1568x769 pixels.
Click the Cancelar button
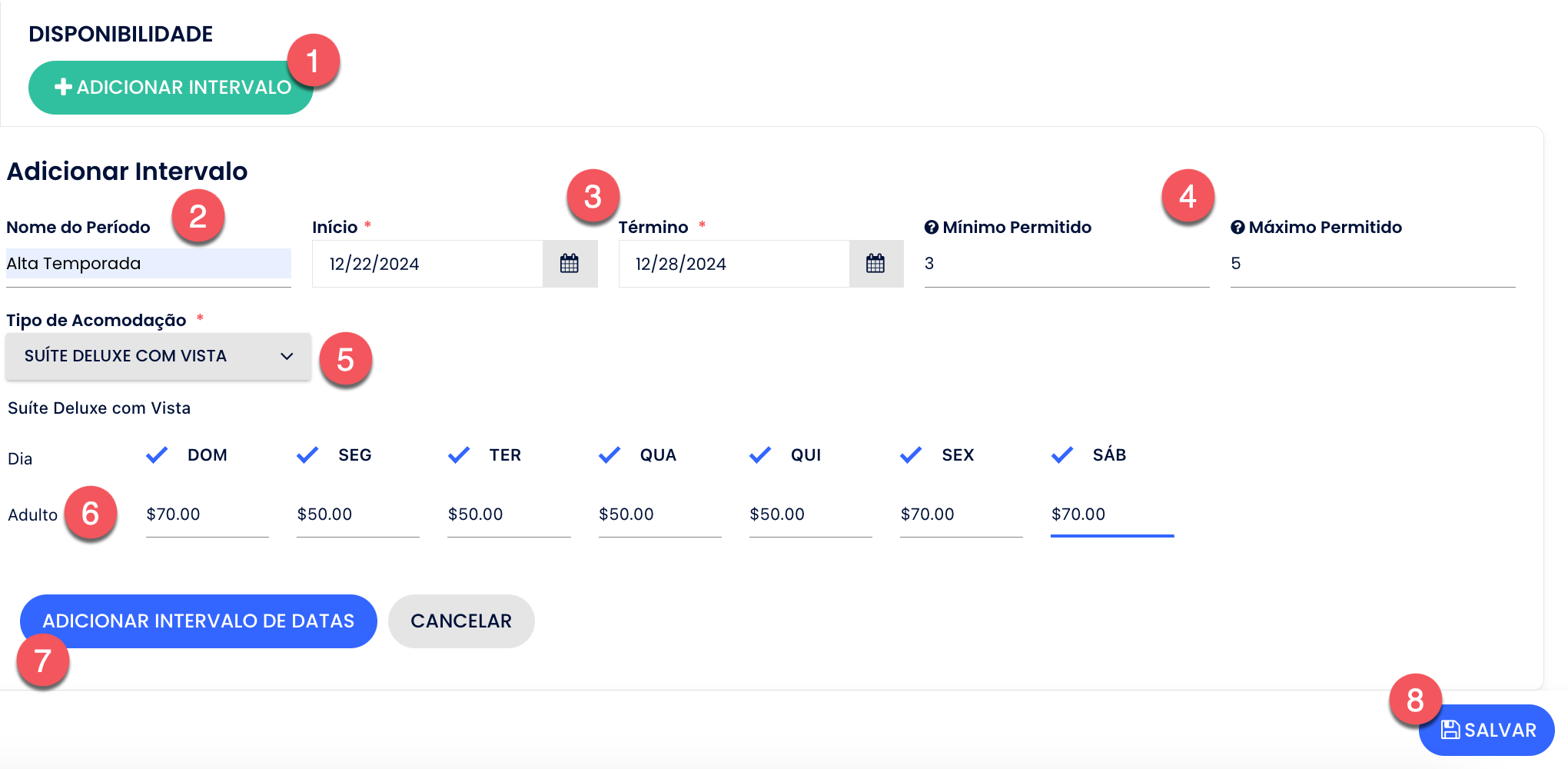tap(461, 621)
